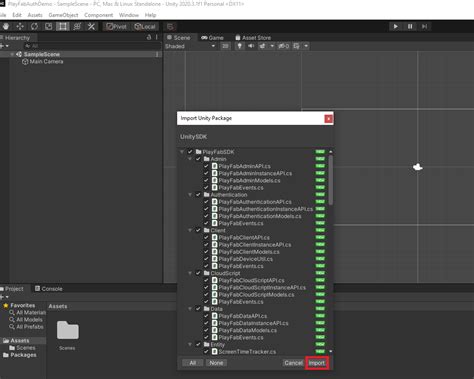The image size is (474, 379).
Task: Switch to the Scene tab
Action: (x=179, y=38)
